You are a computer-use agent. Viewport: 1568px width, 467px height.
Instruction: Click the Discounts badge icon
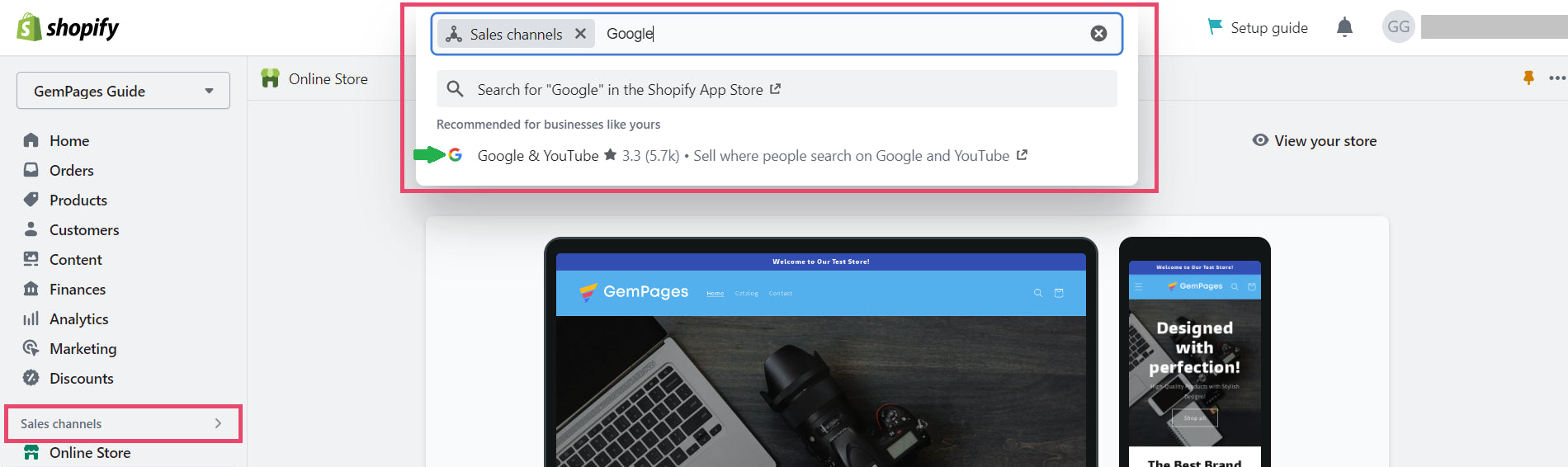click(x=31, y=378)
